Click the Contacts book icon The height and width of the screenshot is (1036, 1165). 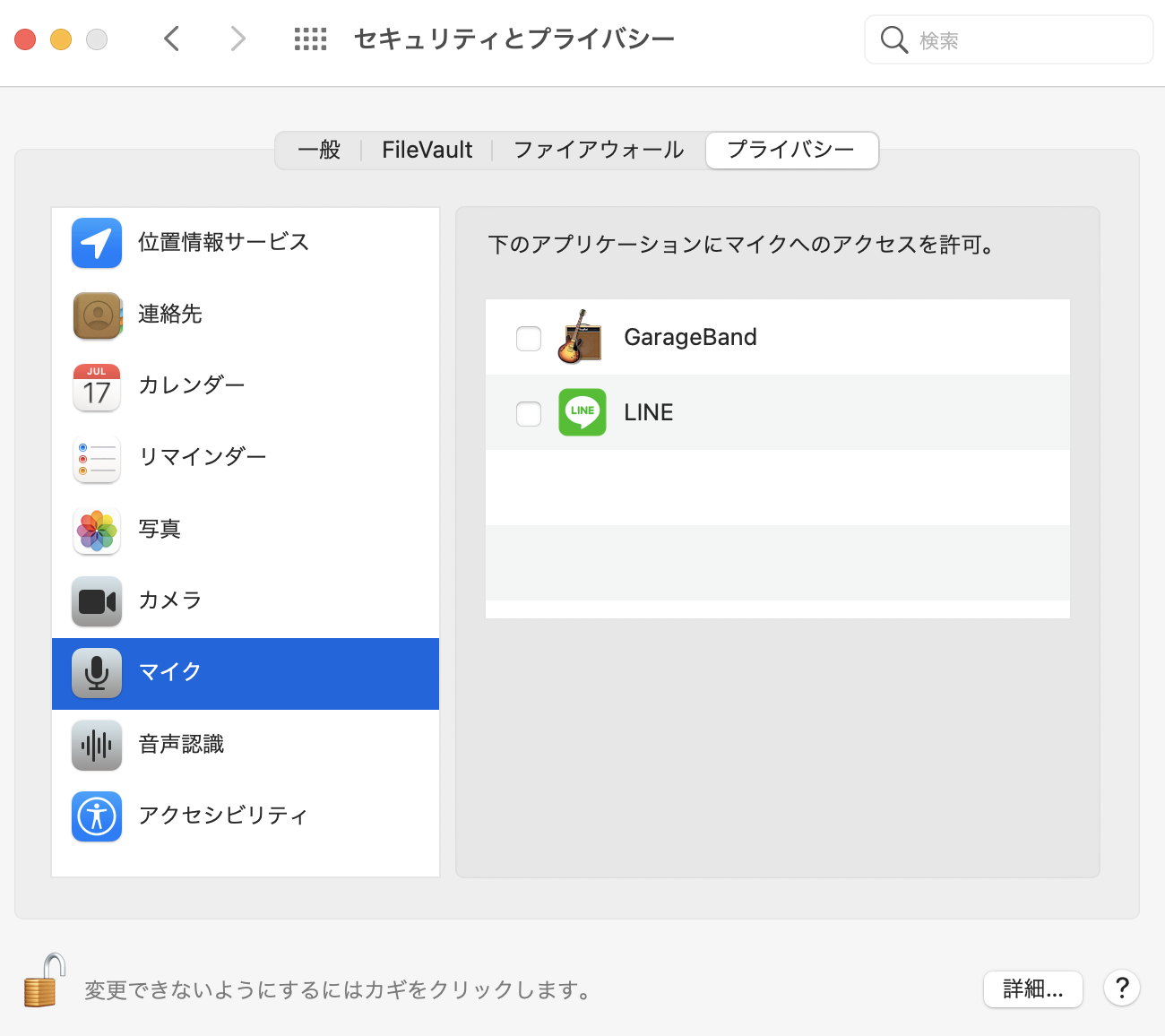97,315
